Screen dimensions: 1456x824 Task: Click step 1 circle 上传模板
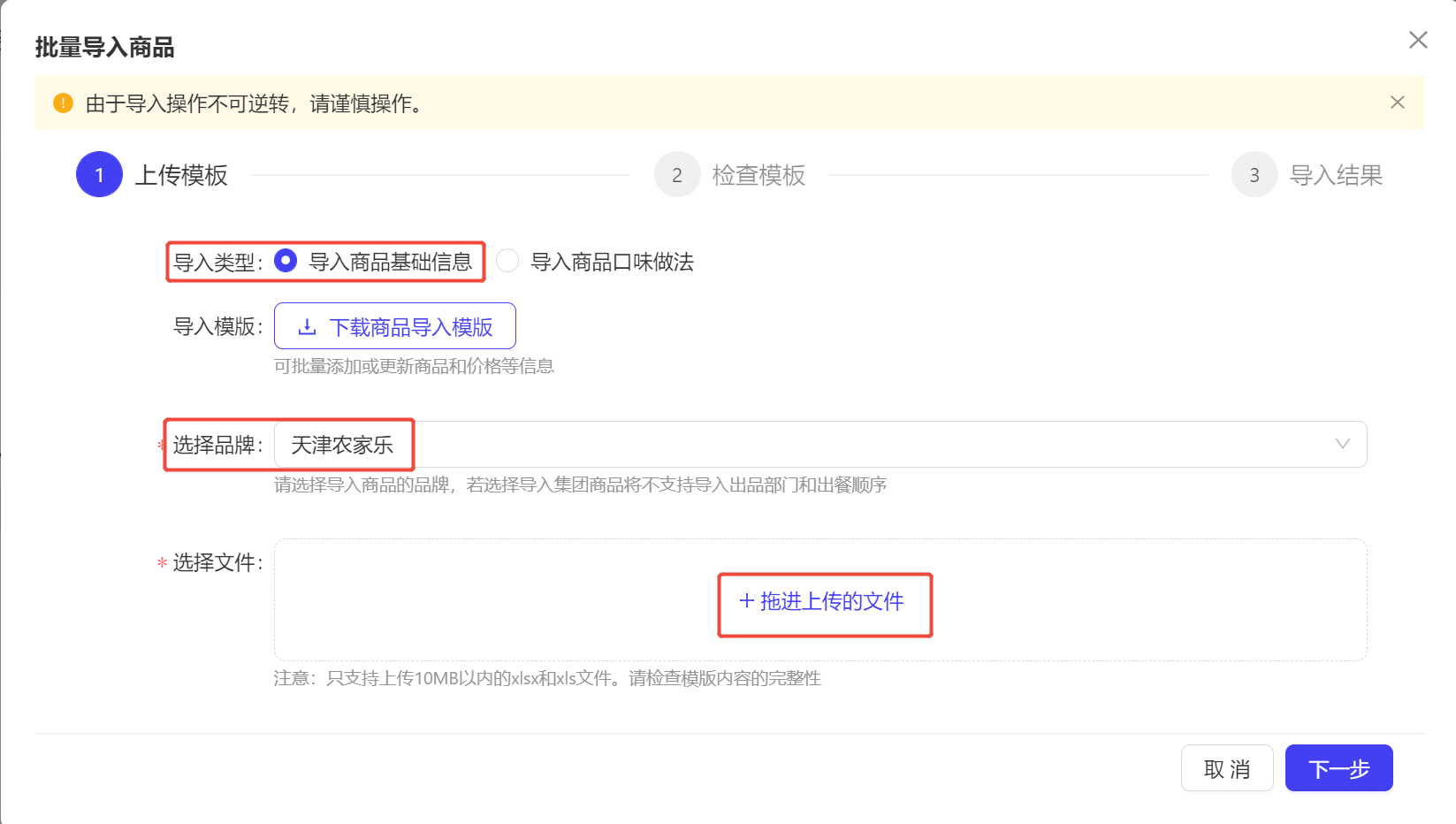(x=99, y=174)
